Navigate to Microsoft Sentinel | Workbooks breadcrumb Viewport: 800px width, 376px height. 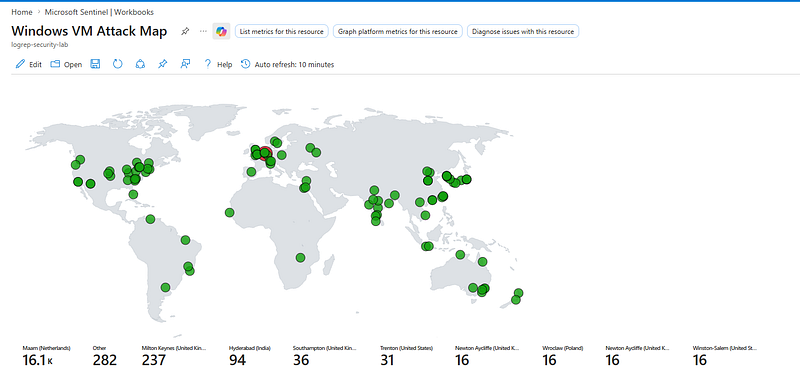point(99,12)
